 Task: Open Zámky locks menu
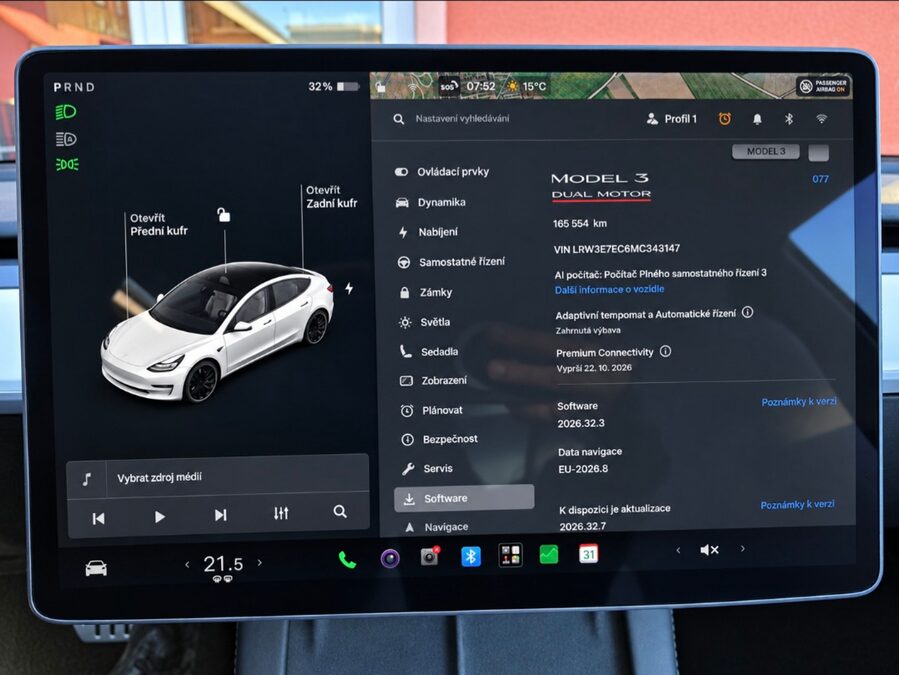426,292
